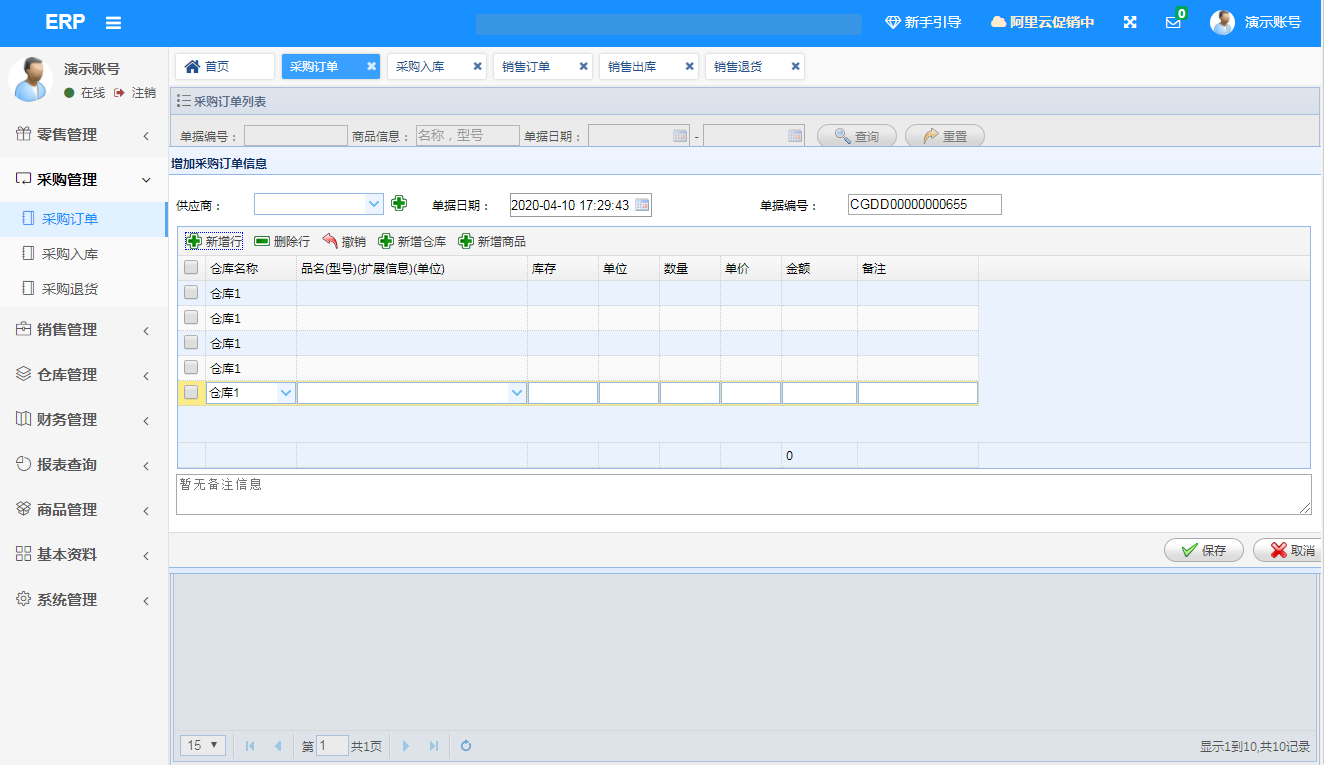Open the calendar picker for 单据日期
The image size is (1324, 765).
click(x=642, y=205)
